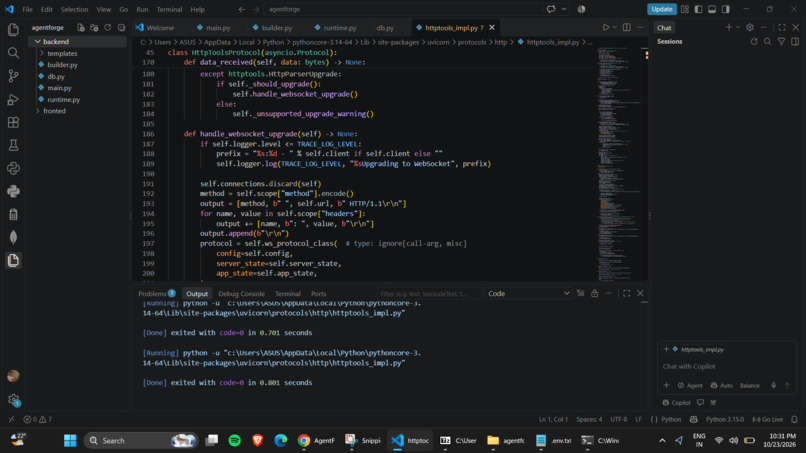This screenshot has height=453, width=806.
Task: Maximize the Output panel size
Action: pyautogui.click(x=627, y=293)
